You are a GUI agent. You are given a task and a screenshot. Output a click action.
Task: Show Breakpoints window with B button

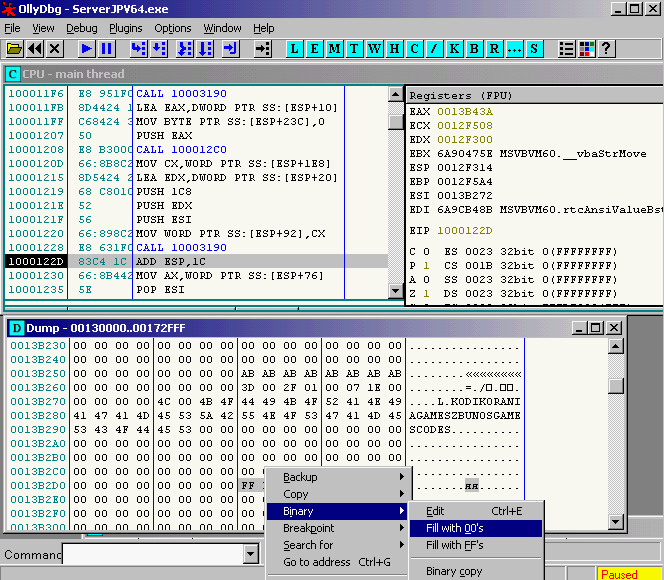point(475,48)
